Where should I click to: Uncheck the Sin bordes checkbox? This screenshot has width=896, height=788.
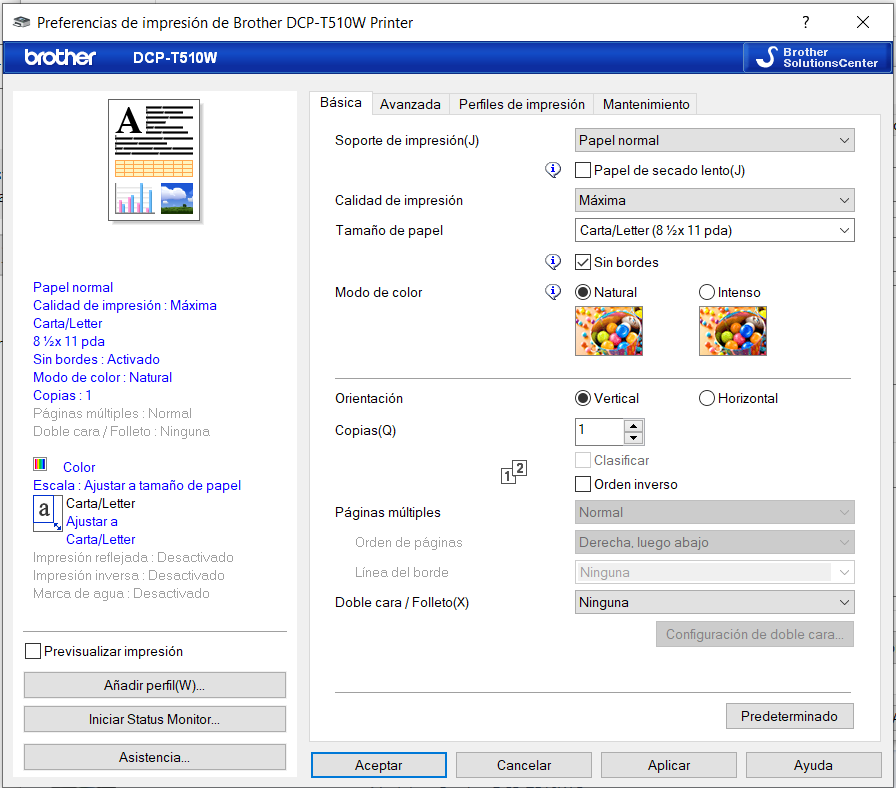click(x=583, y=262)
